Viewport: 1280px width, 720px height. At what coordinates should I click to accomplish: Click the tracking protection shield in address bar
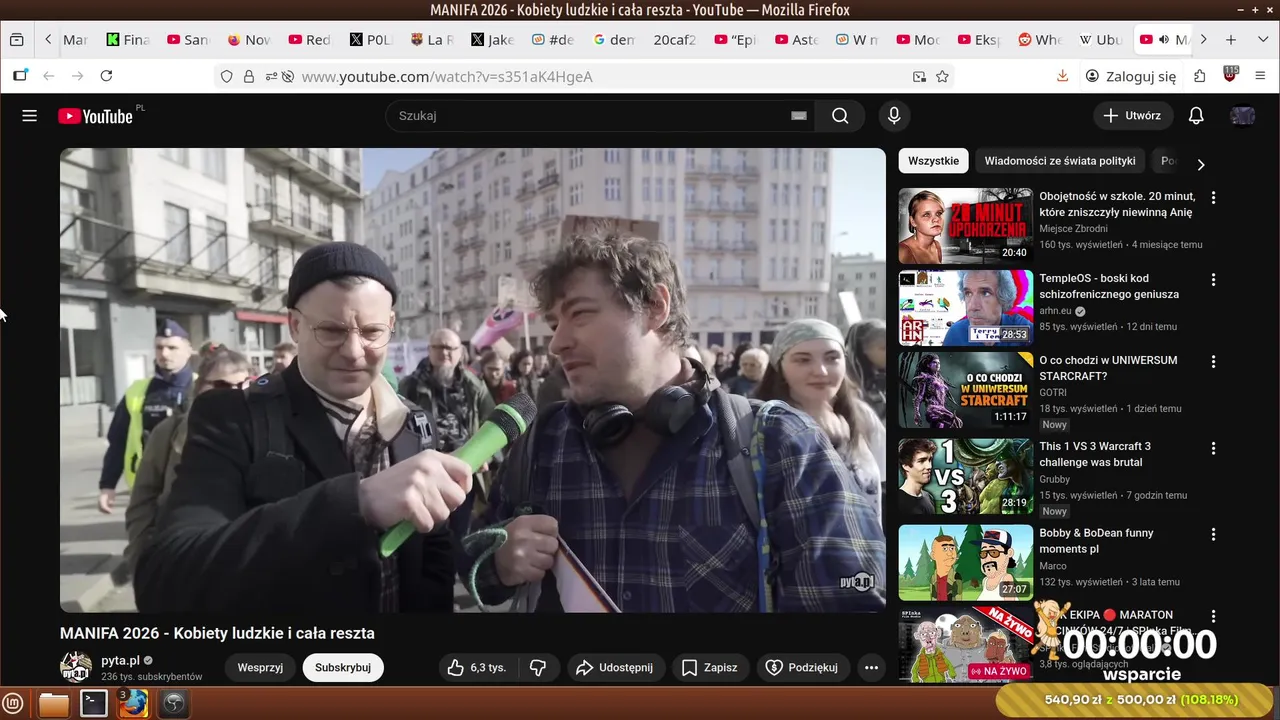(x=227, y=76)
